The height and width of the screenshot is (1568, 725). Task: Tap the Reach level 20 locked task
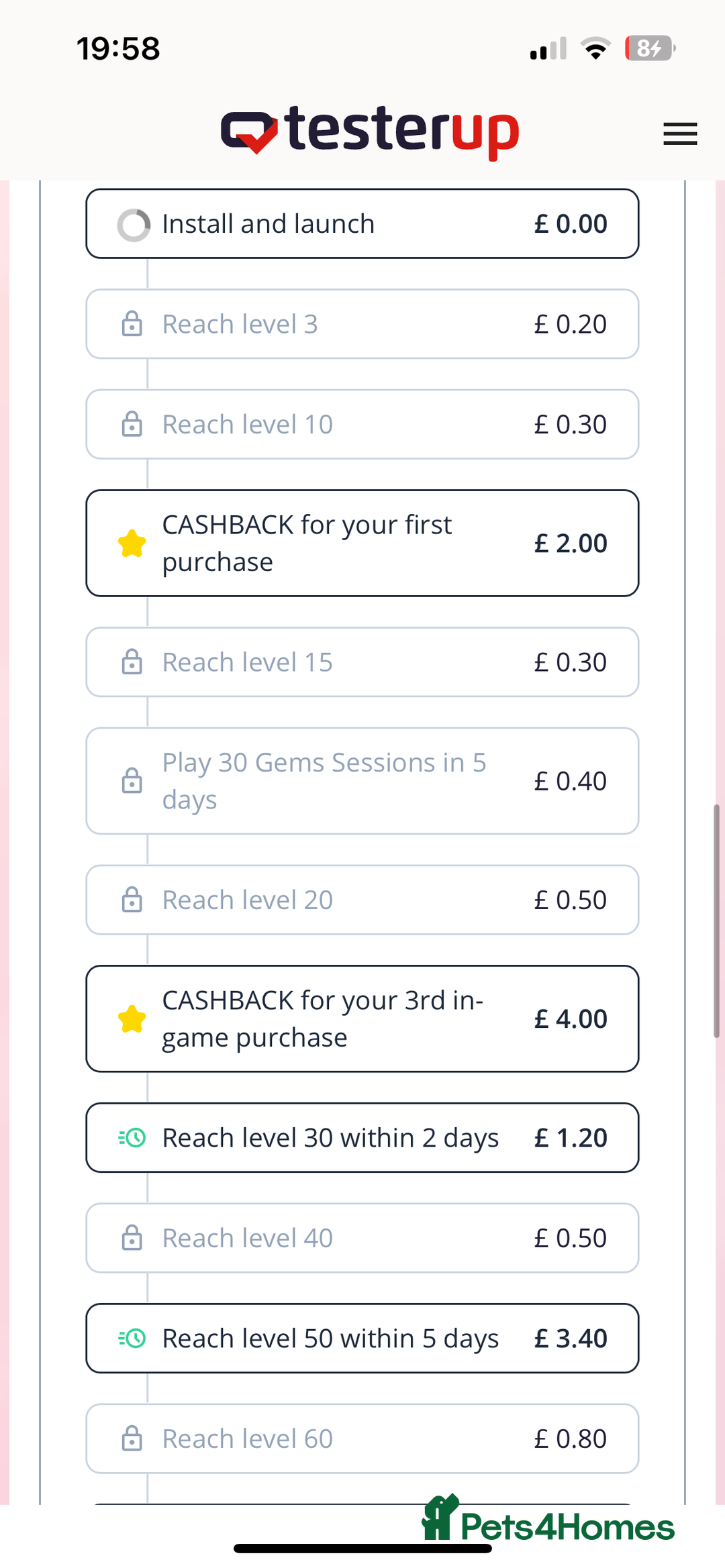362,900
